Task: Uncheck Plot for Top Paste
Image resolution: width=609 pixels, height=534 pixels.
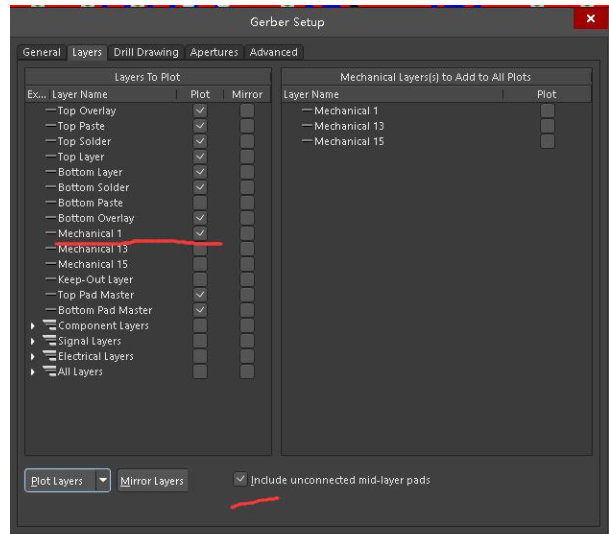Action: click(x=200, y=126)
